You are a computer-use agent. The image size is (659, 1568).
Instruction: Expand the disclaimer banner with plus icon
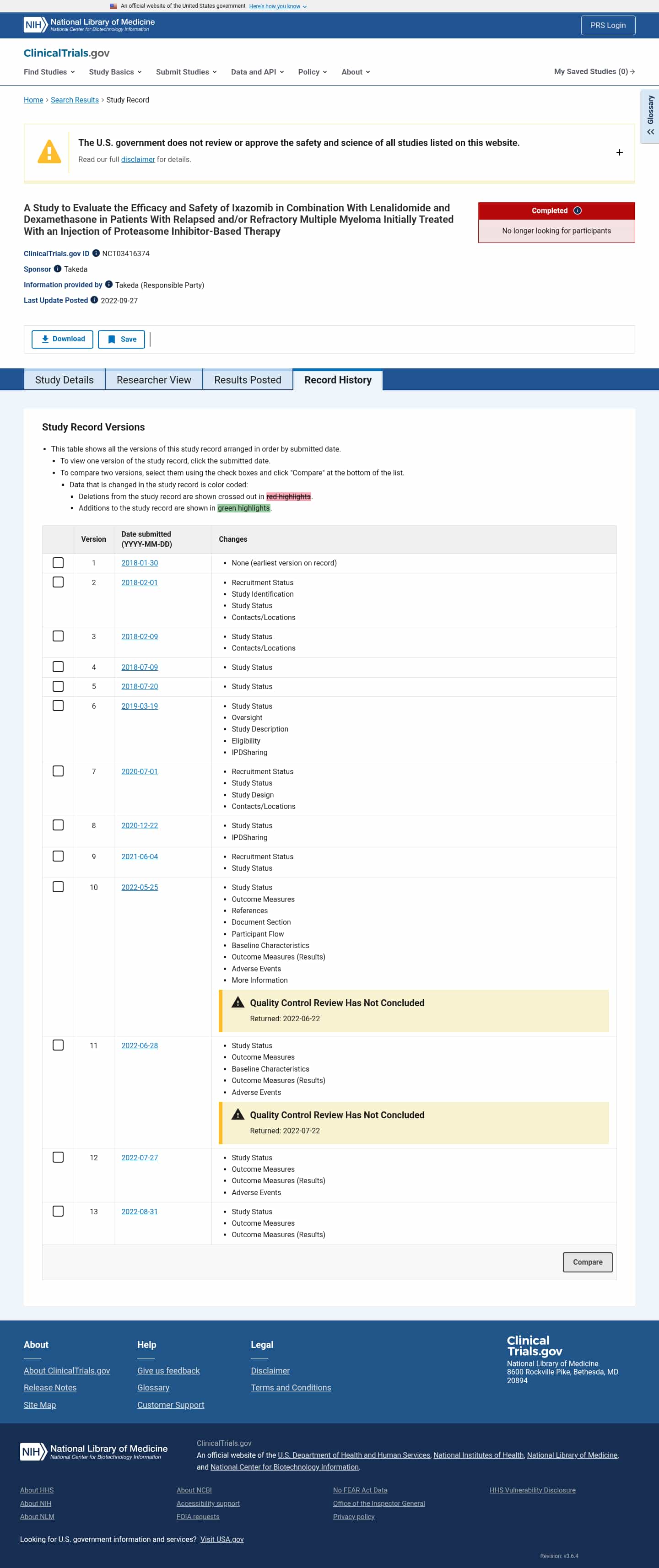pos(619,152)
